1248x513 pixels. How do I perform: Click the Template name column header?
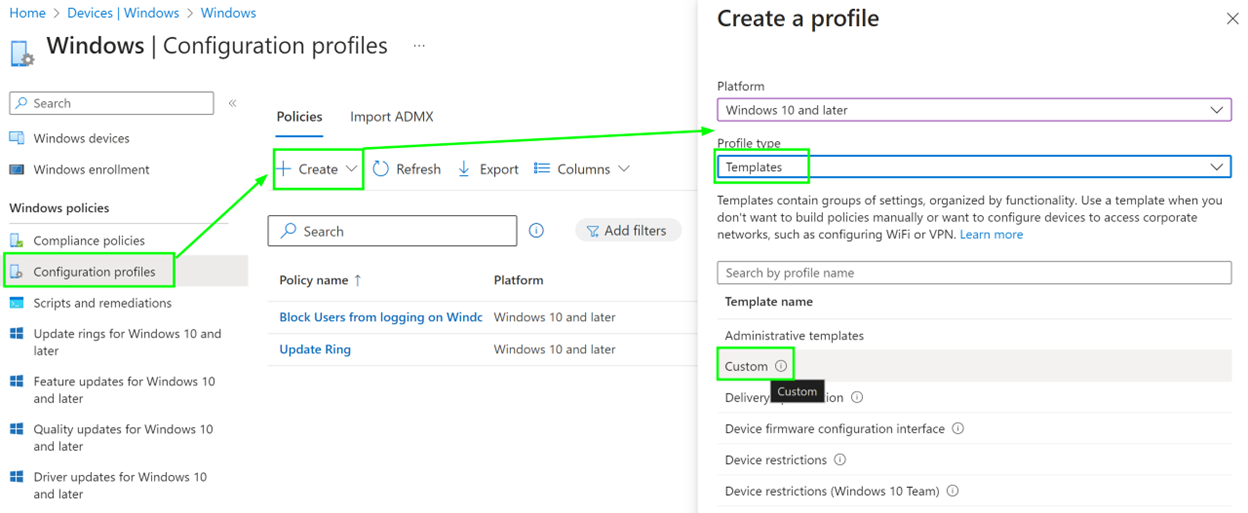769,302
